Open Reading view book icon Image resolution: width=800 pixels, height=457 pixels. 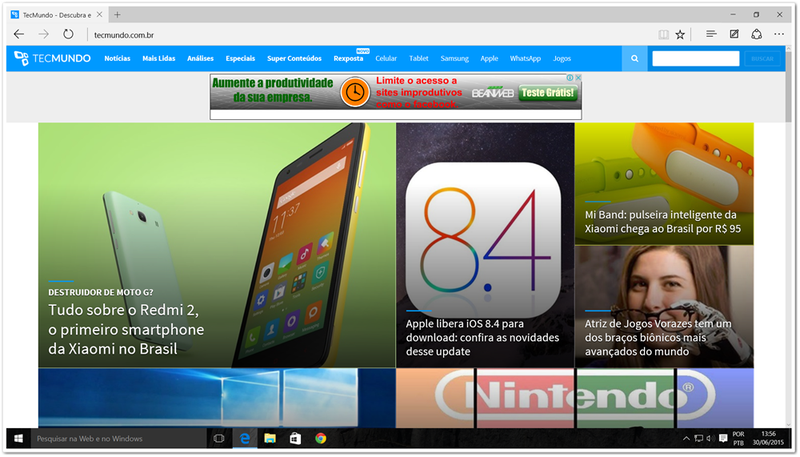[x=663, y=34]
